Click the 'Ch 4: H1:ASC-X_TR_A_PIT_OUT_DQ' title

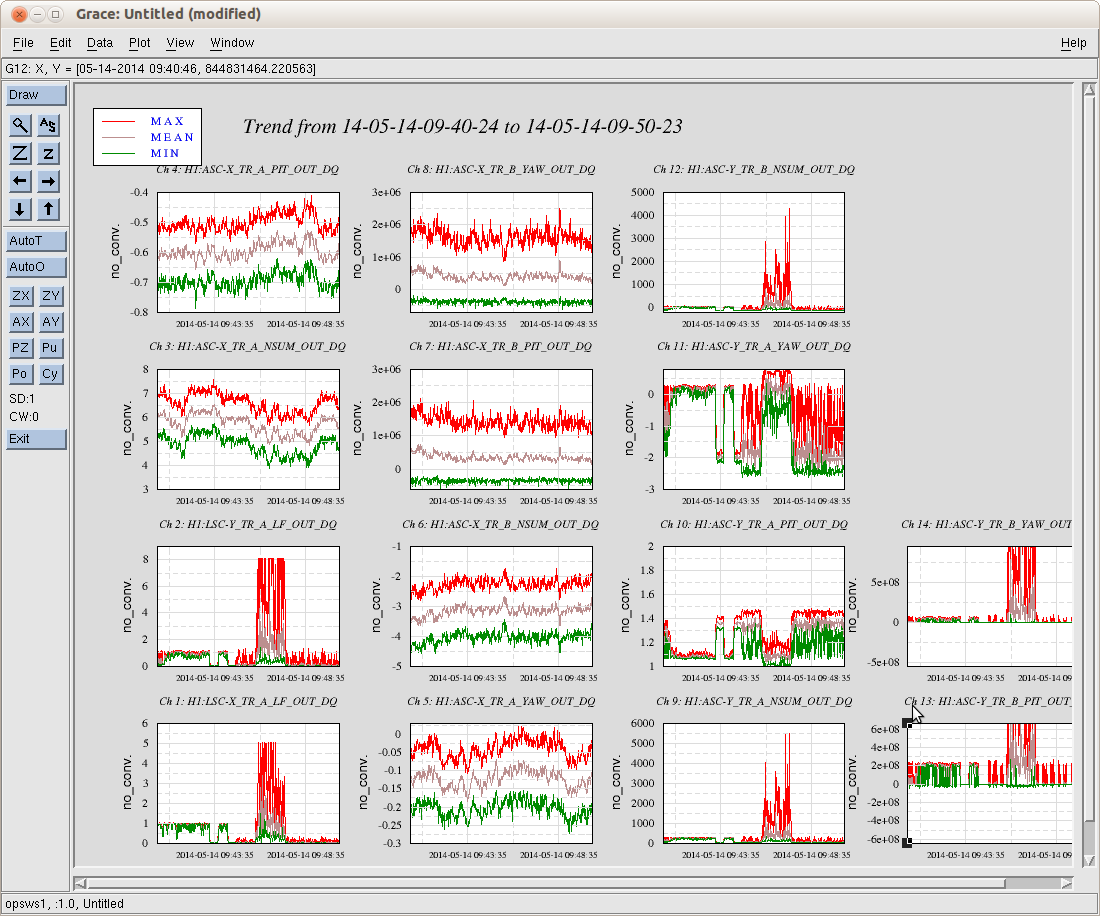[x=247, y=169]
